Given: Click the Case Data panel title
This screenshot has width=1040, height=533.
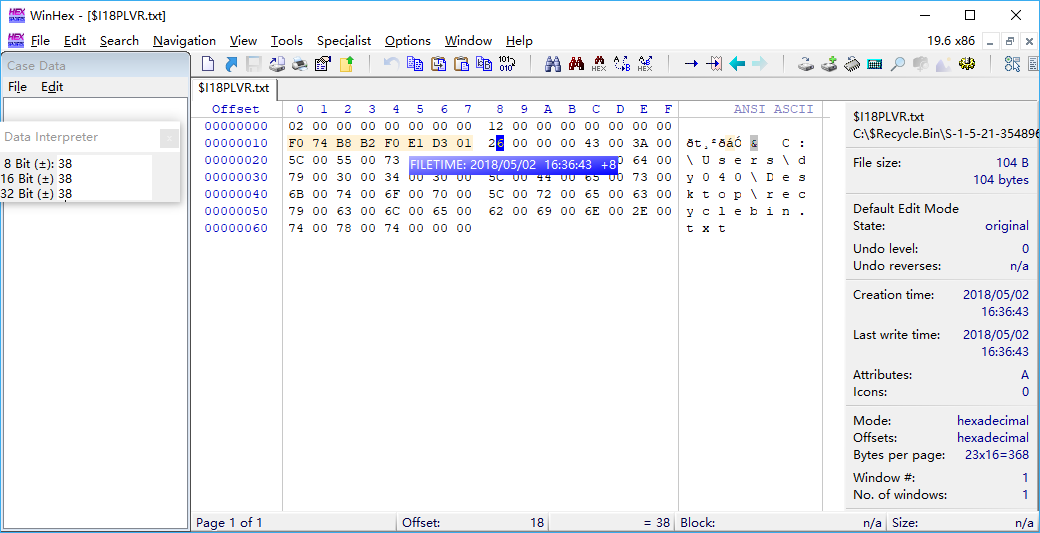Looking at the screenshot, I should pyautogui.click(x=36, y=66).
